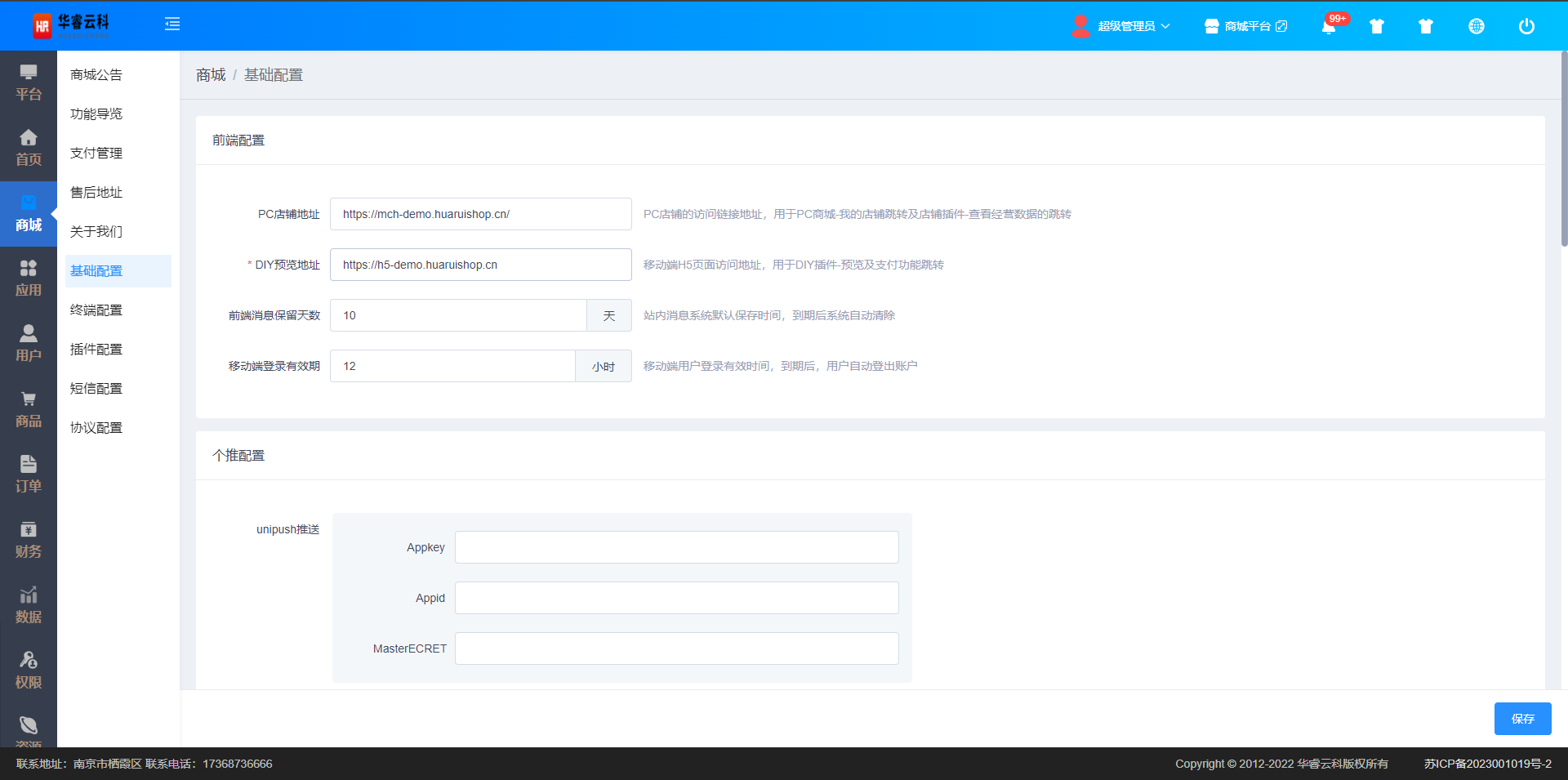The image size is (1568, 780).
Task: Open the globe language icon
Action: coord(1476,26)
